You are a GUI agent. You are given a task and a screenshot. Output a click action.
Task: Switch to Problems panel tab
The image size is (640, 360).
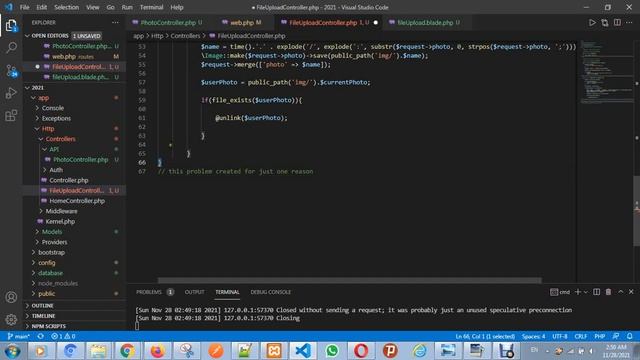(x=155, y=292)
